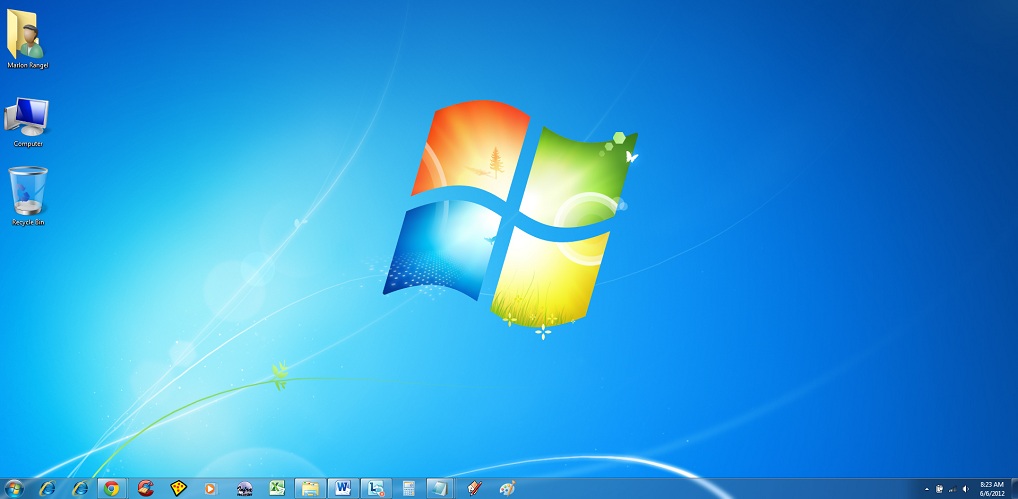Select the Recycle Bin desktop icon
This screenshot has height=499, width=1018.
28,197
